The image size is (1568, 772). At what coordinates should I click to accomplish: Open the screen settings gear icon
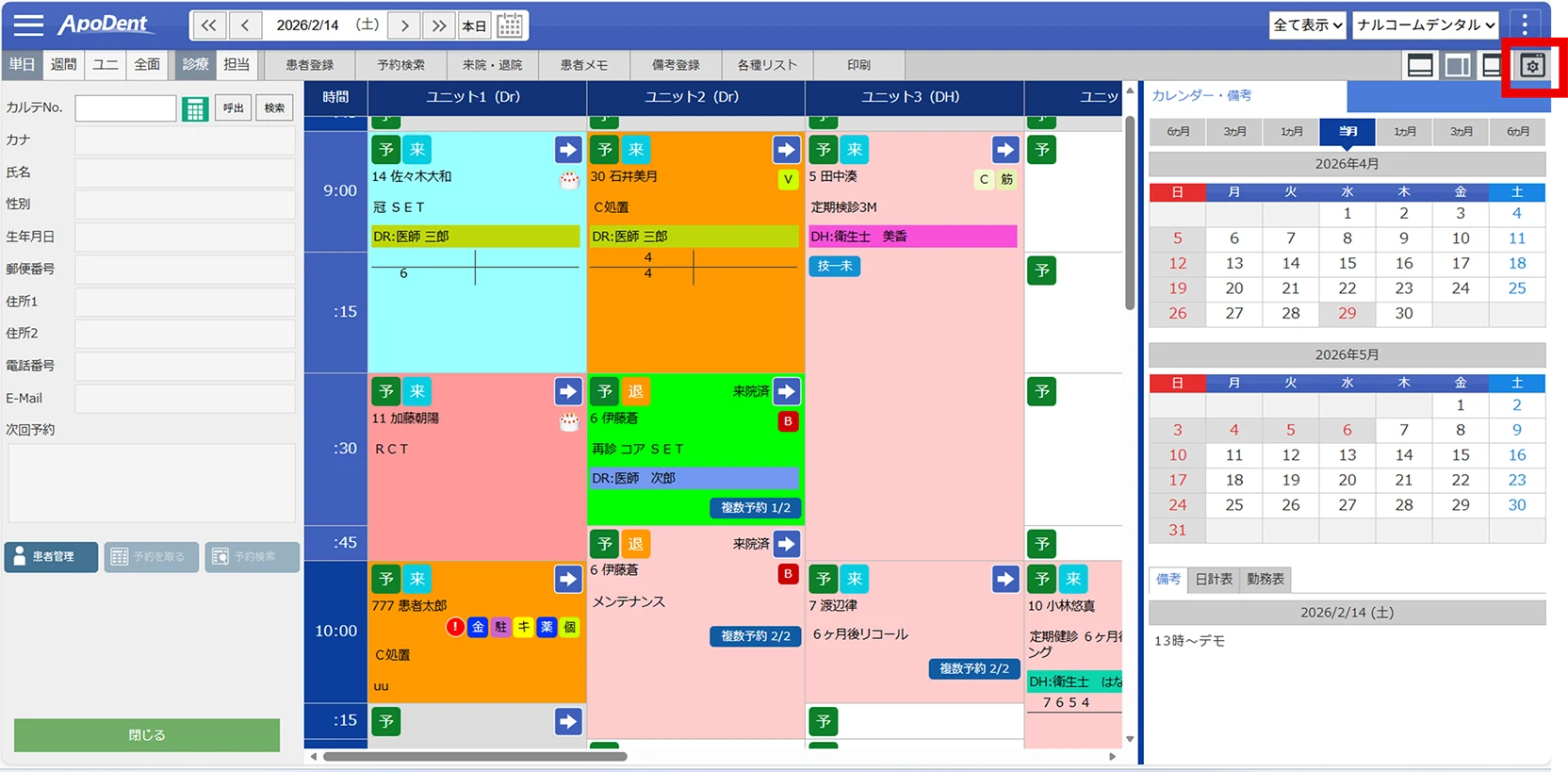[1533, 65]
